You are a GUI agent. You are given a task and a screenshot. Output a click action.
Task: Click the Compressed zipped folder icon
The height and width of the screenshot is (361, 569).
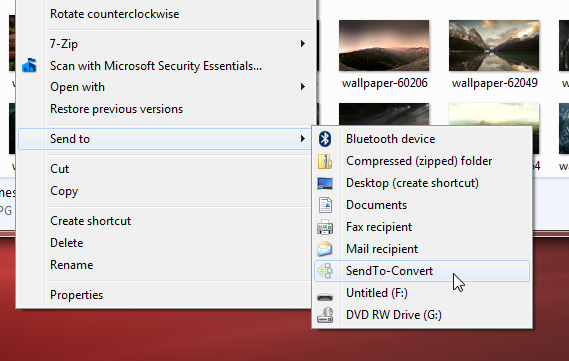tap(325, 161)
